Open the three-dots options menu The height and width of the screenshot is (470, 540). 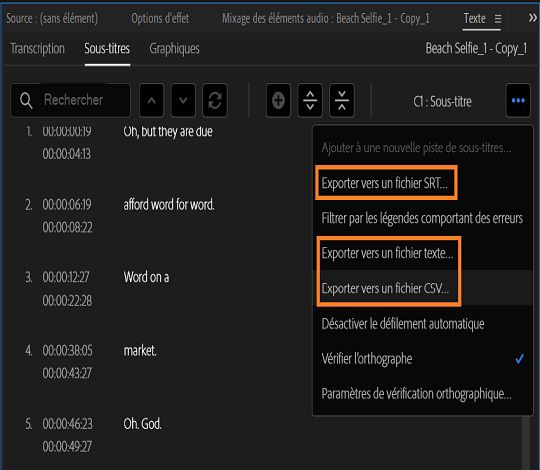coord(518,101)
